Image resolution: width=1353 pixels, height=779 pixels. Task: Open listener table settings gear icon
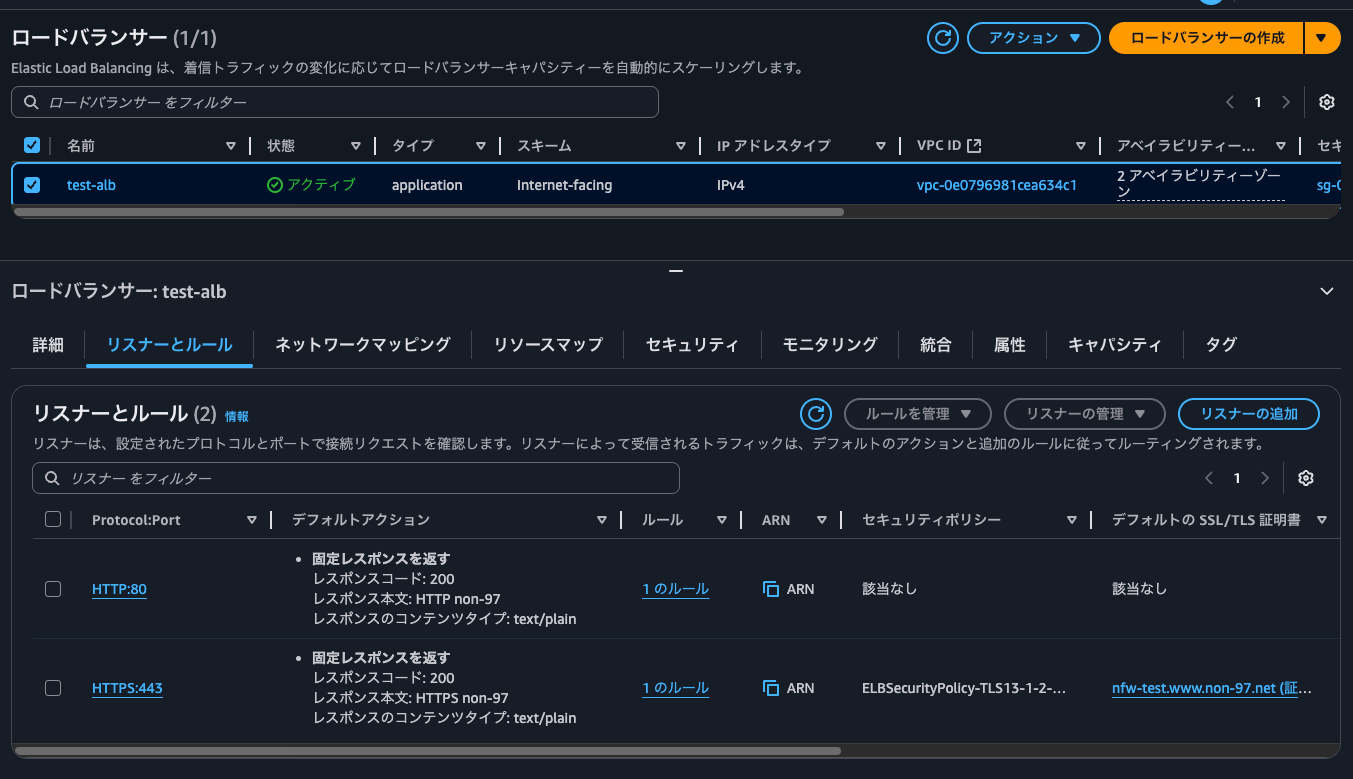1305,478
